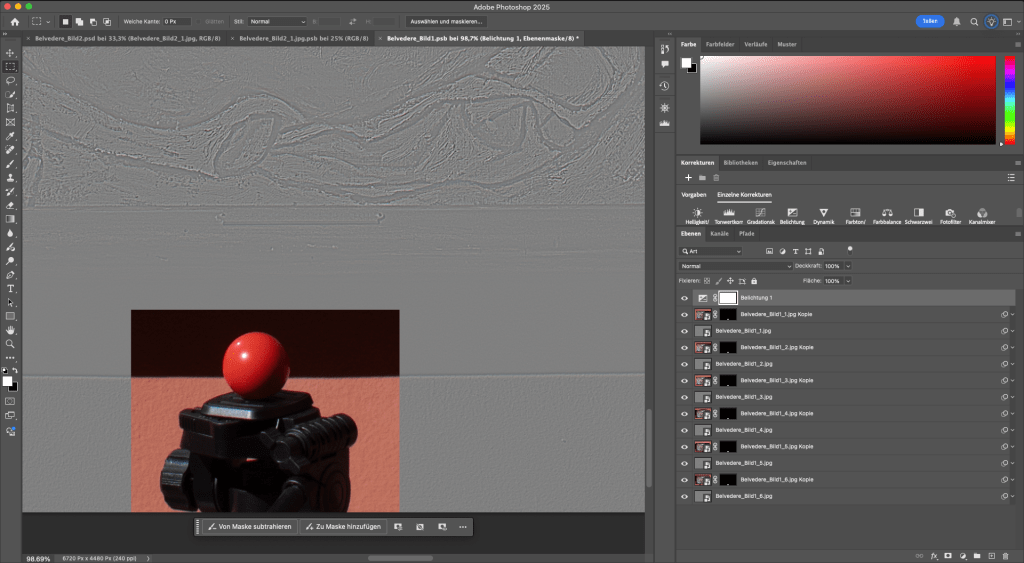Go to the Photoshop home screen

pos(14,21)
